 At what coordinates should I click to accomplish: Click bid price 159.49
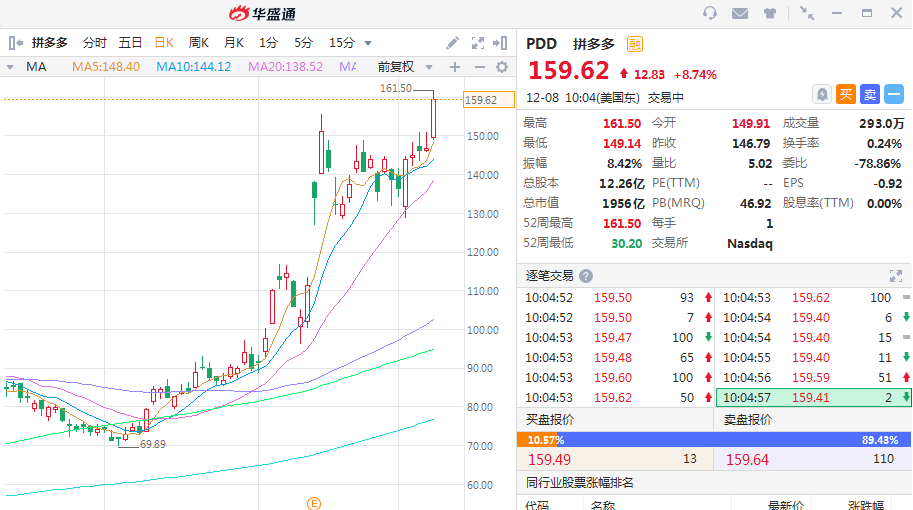(x=549, y=459)
